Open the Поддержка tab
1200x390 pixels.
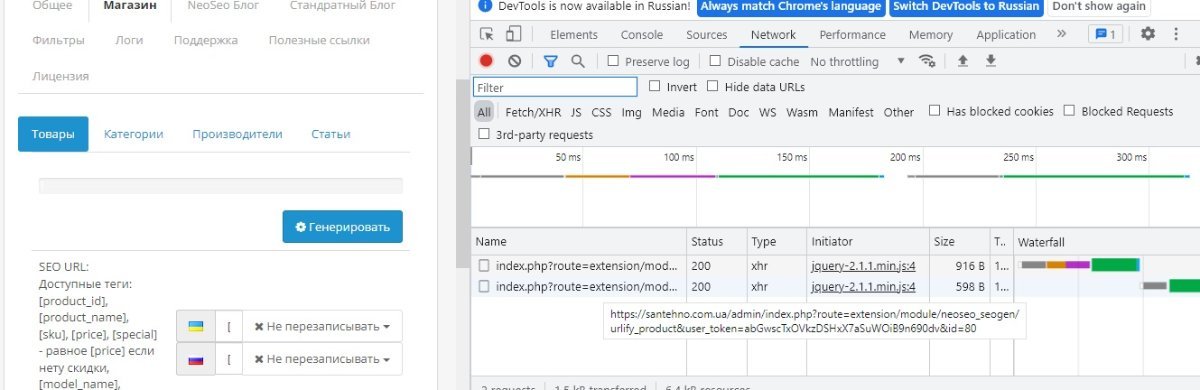tap(205, 40)
